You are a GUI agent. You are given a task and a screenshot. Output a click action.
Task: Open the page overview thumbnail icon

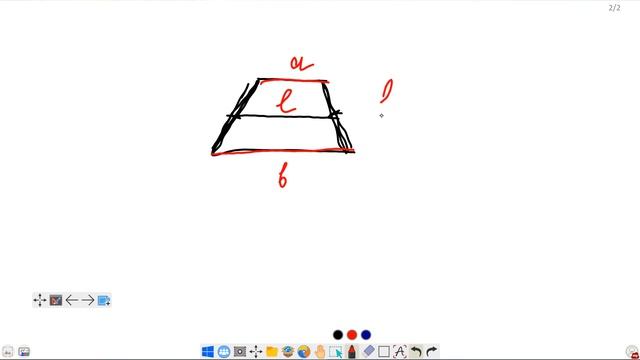click(56, 300)
